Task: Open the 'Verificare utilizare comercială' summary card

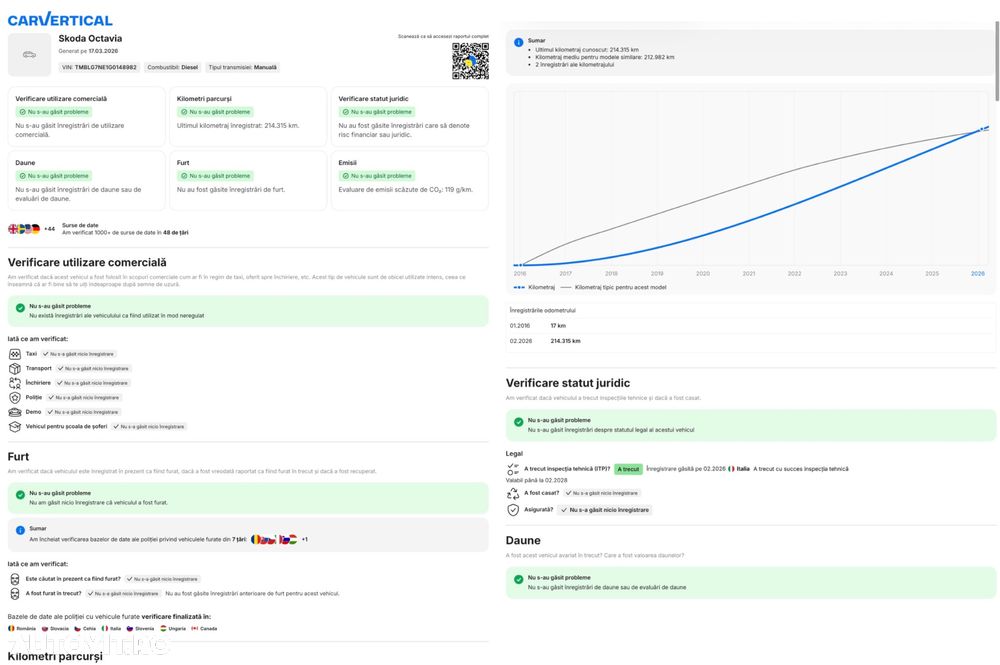Action: pyautogui.click(x=87, y=117)
